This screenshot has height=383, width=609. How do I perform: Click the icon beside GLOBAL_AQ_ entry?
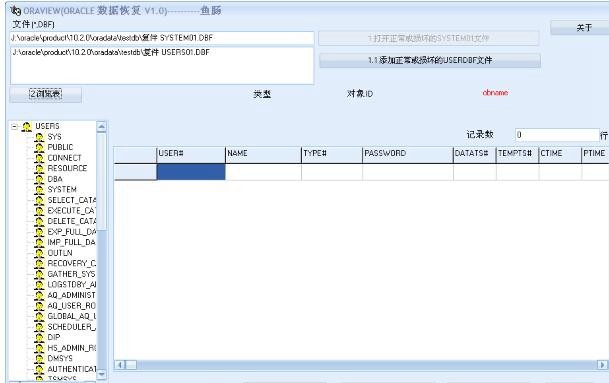point(39,316)
